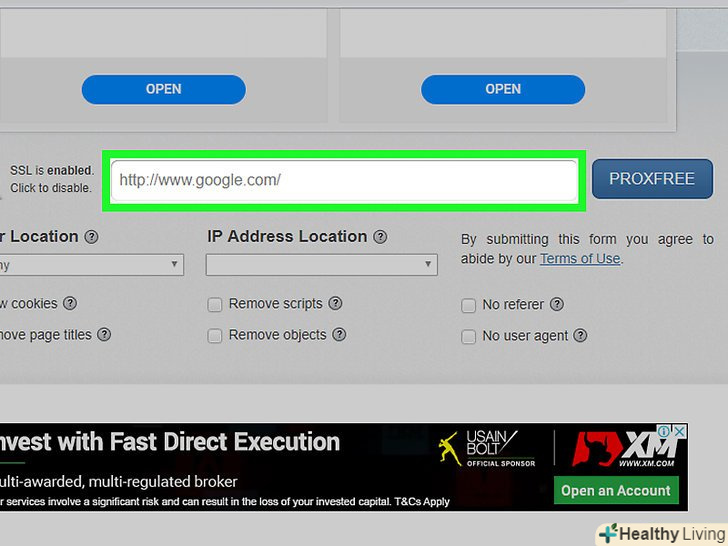Show help for cookies option
This screenshot has width=728, height=546.
(x=70, y=304)
